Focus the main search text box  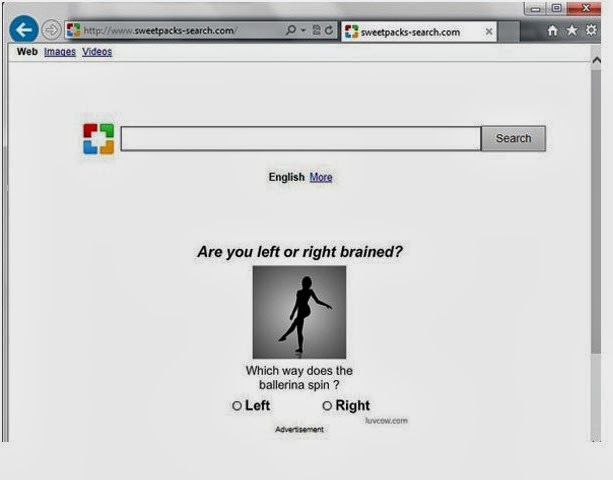coord(301,138)
